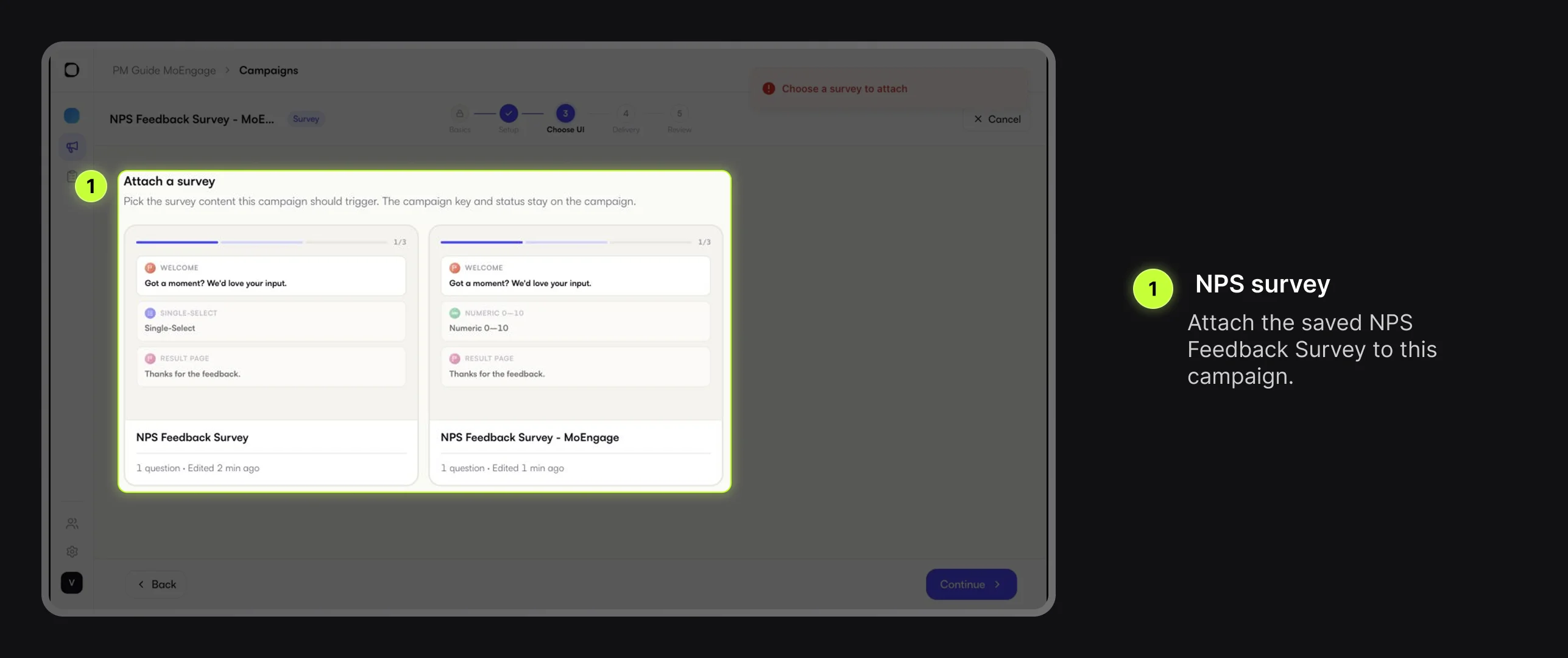Click Numeric 0–10 question in second survey preview
Screen dimensions: 1568x658
tap(576, 321)
